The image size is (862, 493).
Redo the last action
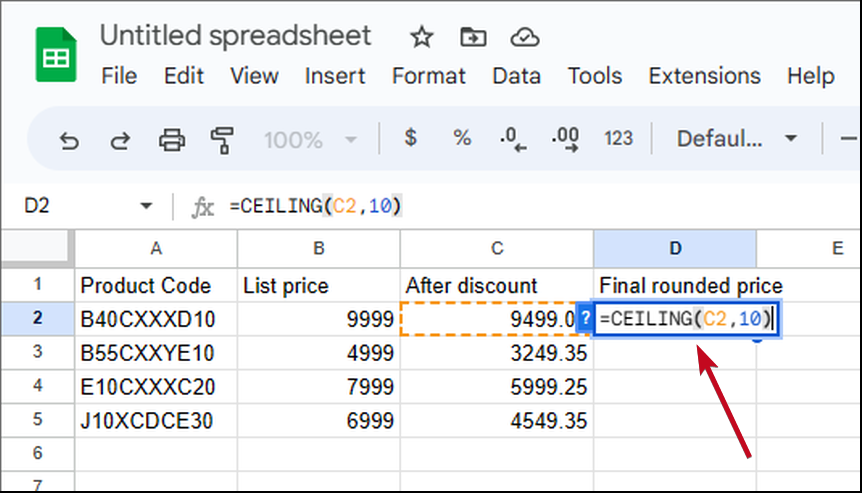pyautogui.click(x=120, y=140)
